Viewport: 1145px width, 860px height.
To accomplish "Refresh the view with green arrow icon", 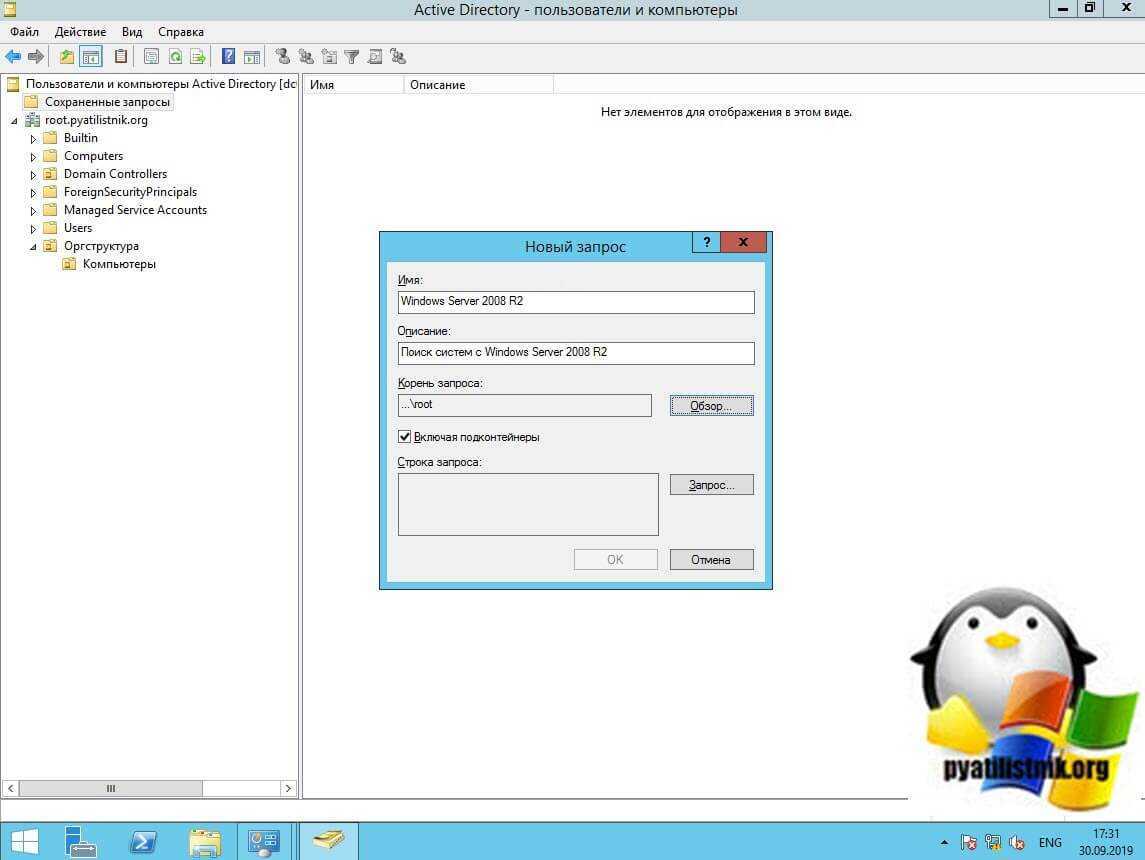I will pyautogui.click(x=175, y=56).
